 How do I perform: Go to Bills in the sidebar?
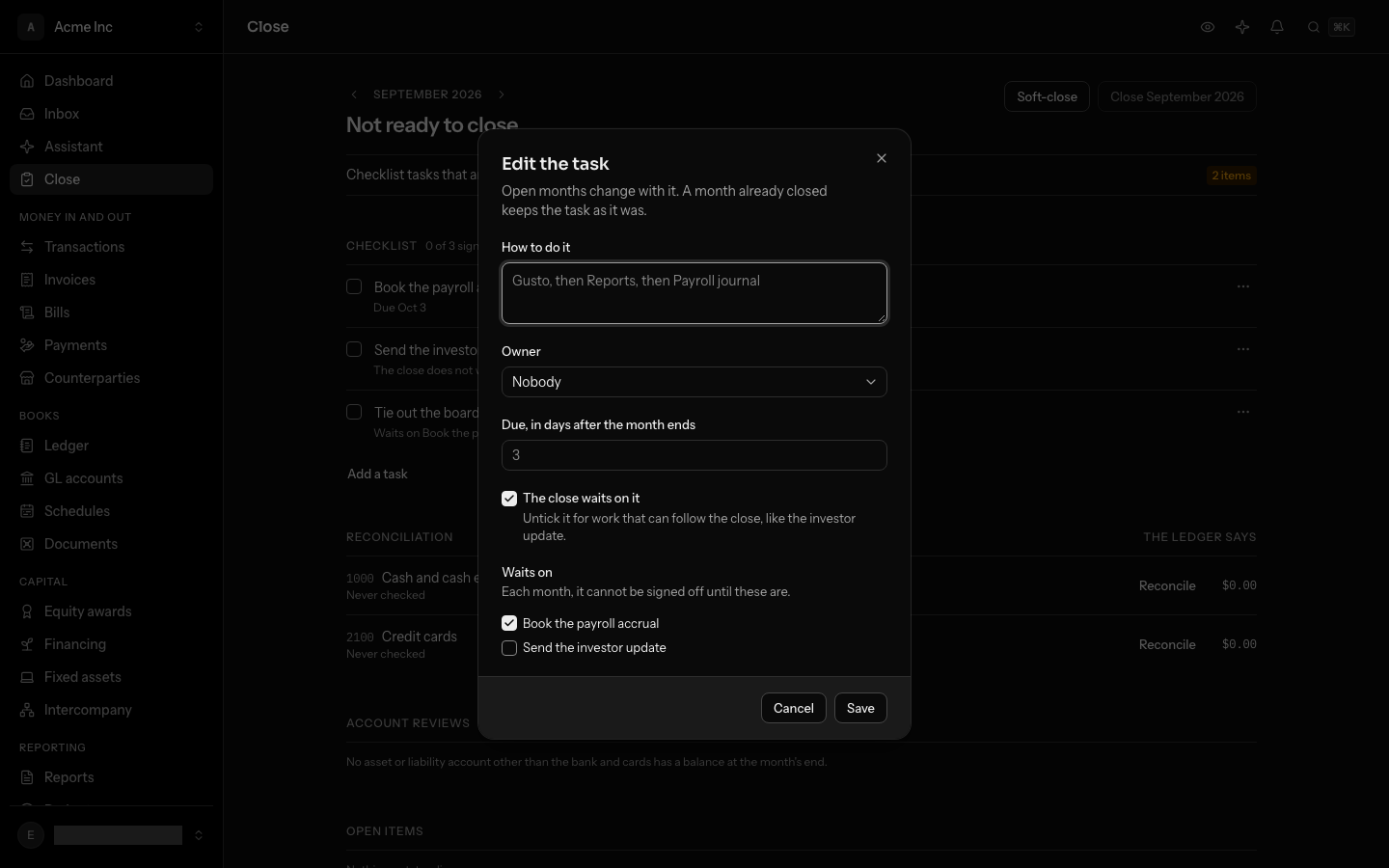[x=112, y=312]
